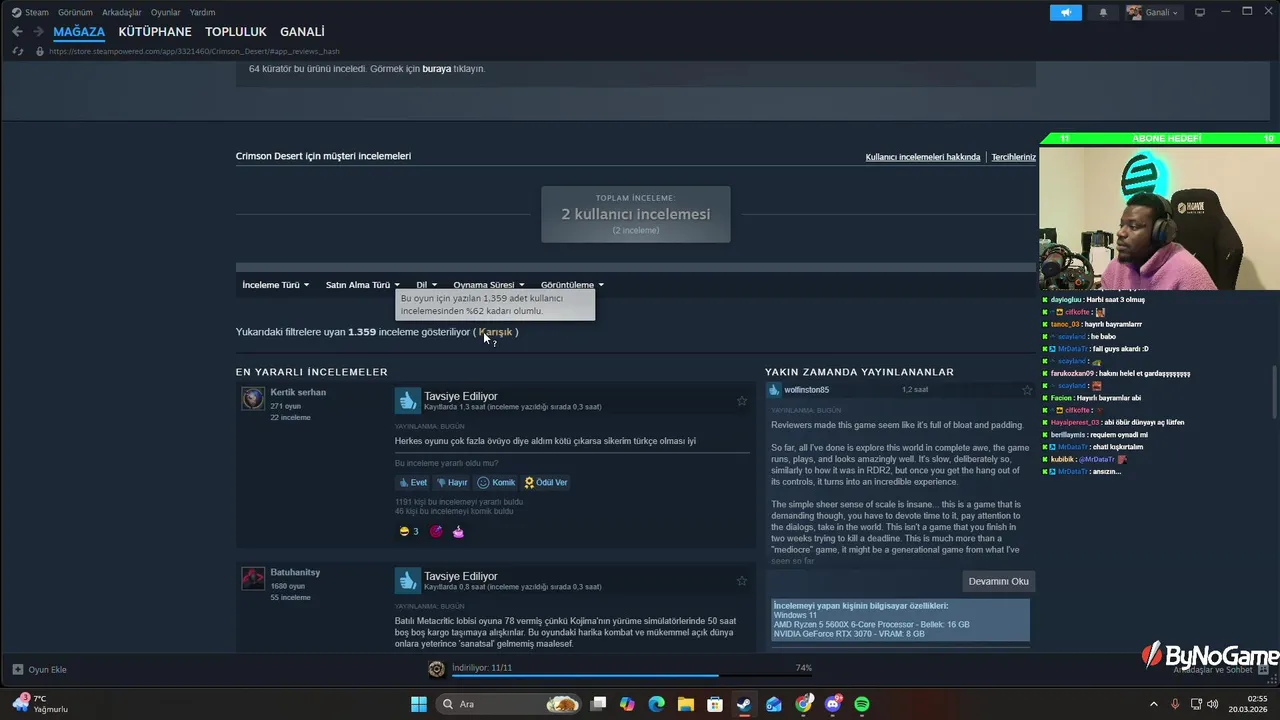Image resolution: width=1280 pixels, height=720 pixels.
Task: Open File Explorer from taskbar
Action: coord(685,704)
